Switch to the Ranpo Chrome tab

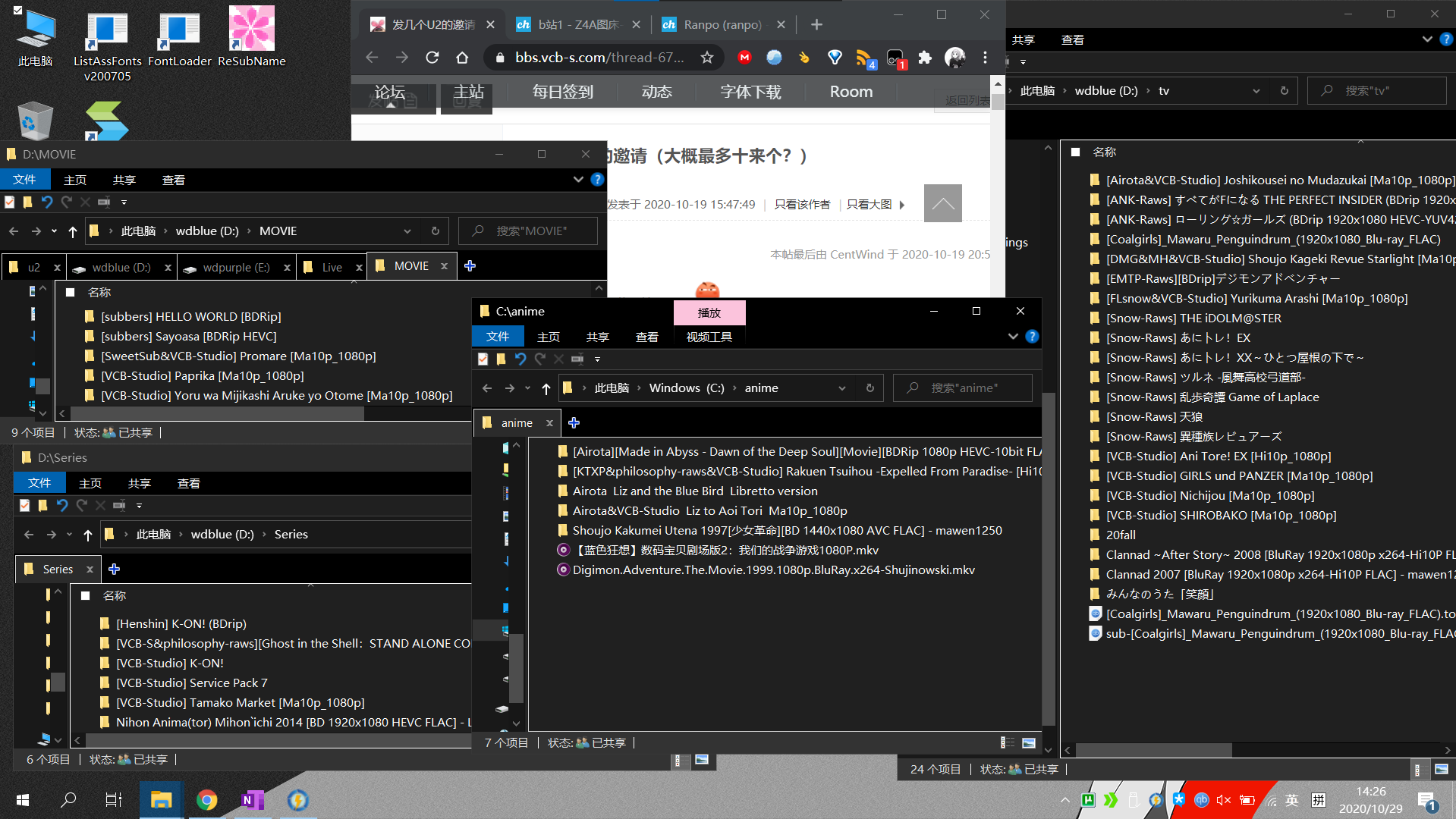(722, 24)
